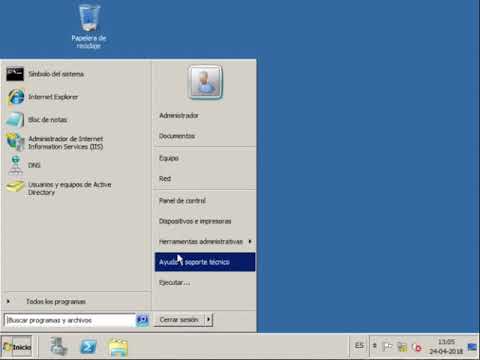Click the Administrator user account picture
The width and height of the screenshot is (480, 360).
[x=205, y=82]
